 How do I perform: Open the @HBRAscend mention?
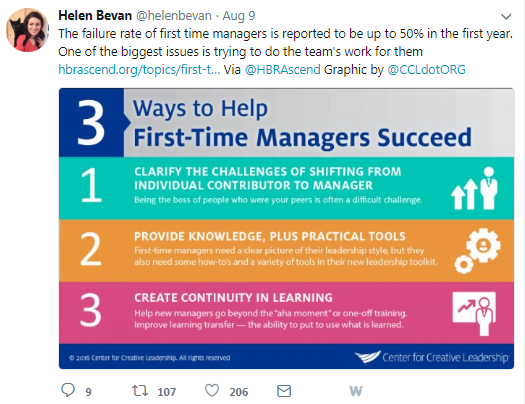click(x=283, y=70)
